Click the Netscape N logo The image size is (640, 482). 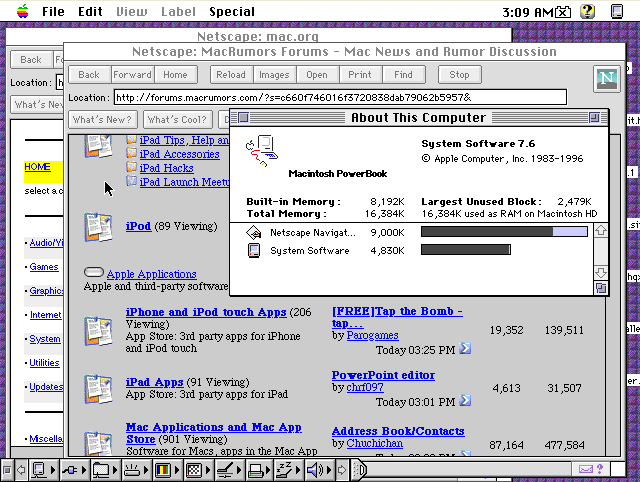point(607,79)
